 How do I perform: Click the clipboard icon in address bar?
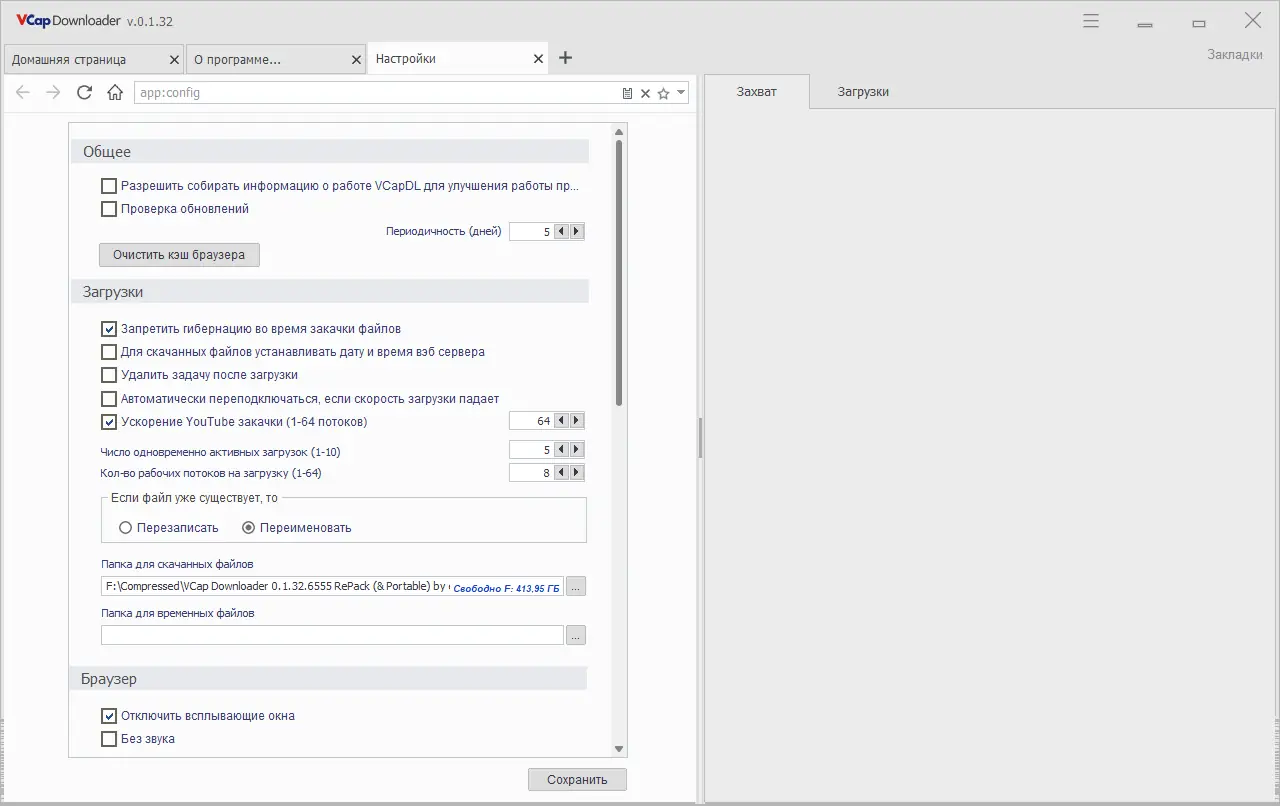(628, 93)
